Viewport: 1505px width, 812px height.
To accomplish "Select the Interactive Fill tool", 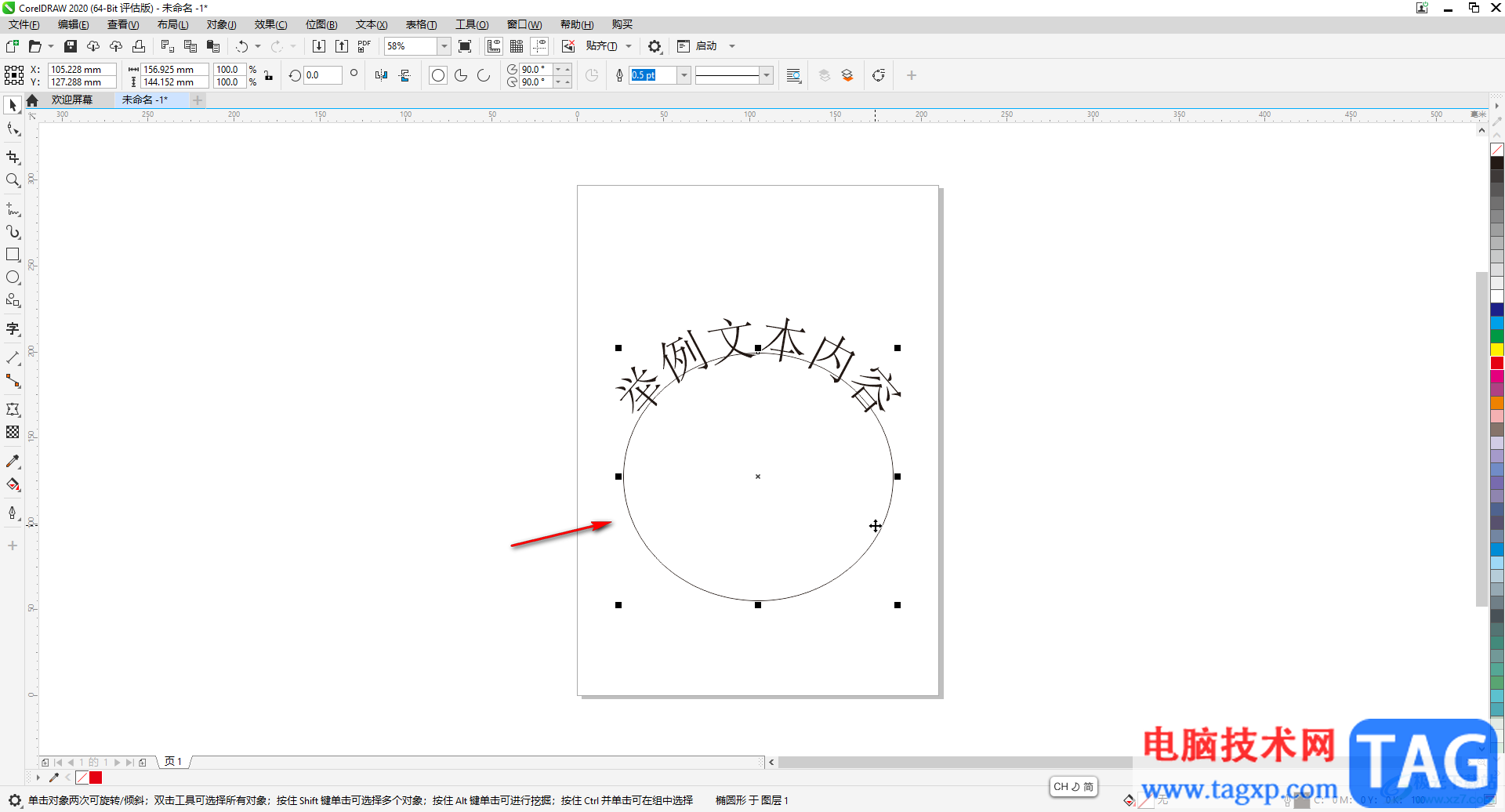I will point(13,484).
